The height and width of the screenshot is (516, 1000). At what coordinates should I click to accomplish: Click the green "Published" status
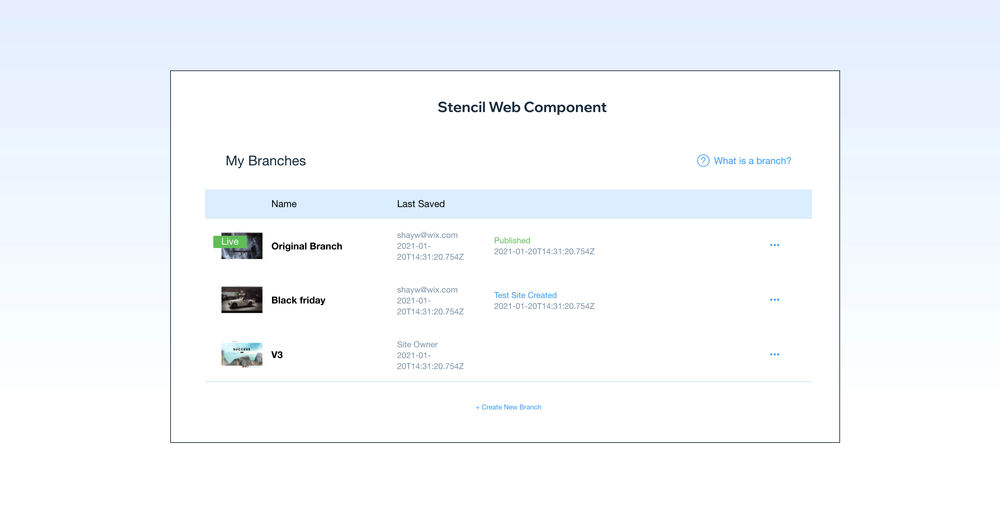coord(512,240)
